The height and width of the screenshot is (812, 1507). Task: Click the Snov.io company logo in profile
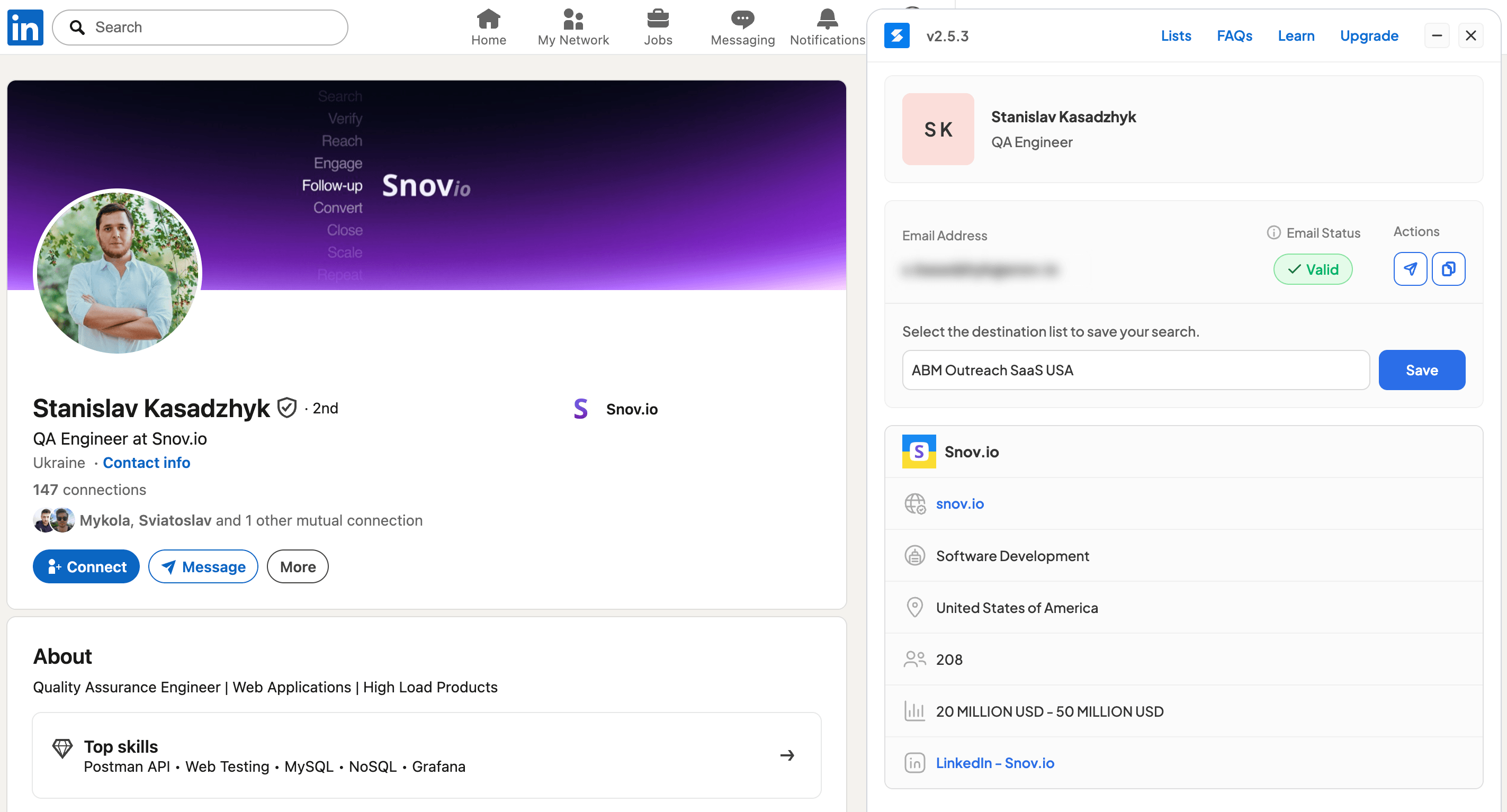(x=580, y=408)
